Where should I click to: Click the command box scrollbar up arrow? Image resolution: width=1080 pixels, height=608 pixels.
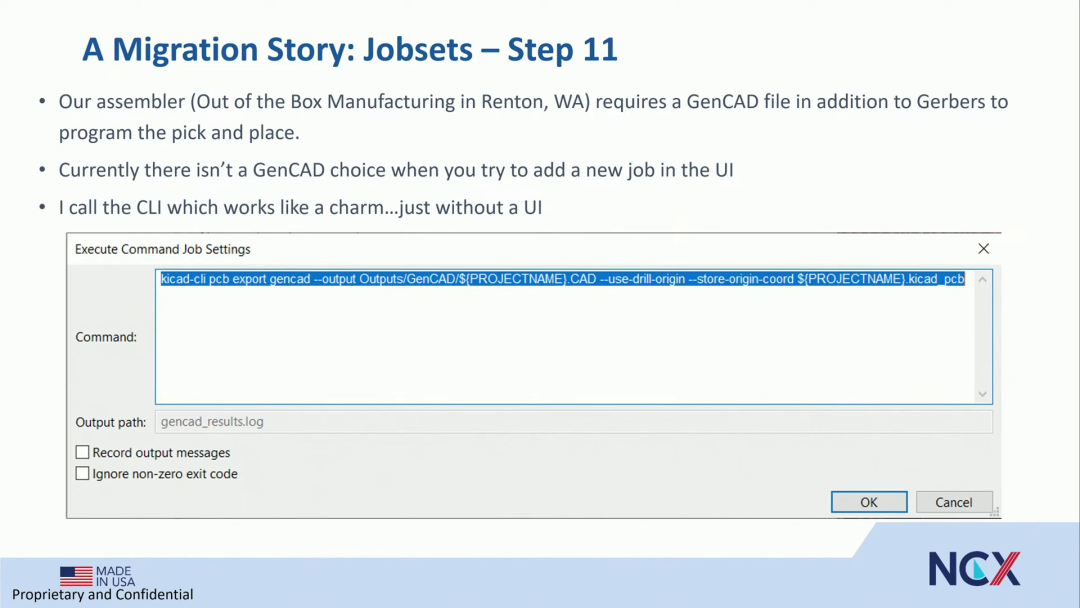982,280
